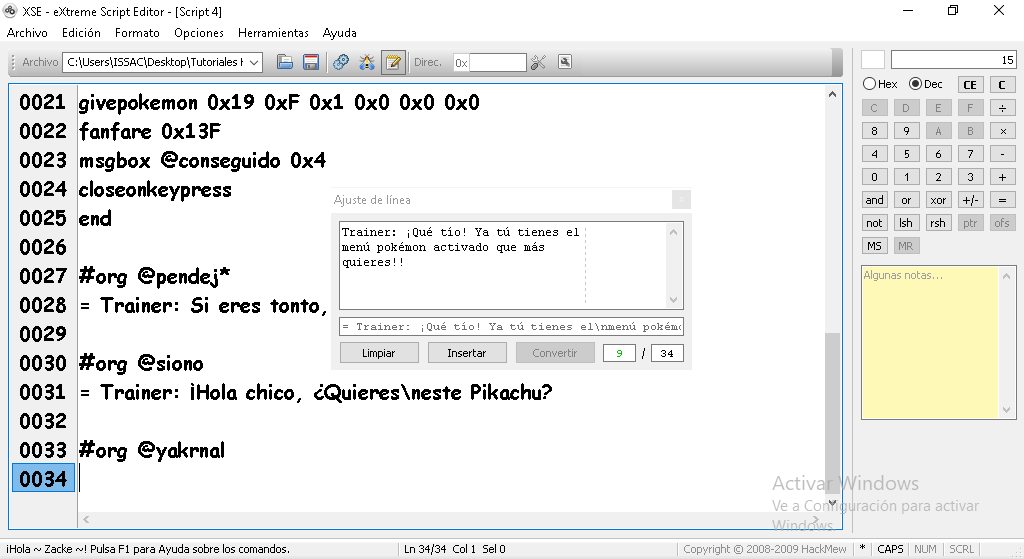The height and width of the screenshot is (559, 1024).
Task: Click the last toolbar icon after the tools
Action: click(565, 62)
